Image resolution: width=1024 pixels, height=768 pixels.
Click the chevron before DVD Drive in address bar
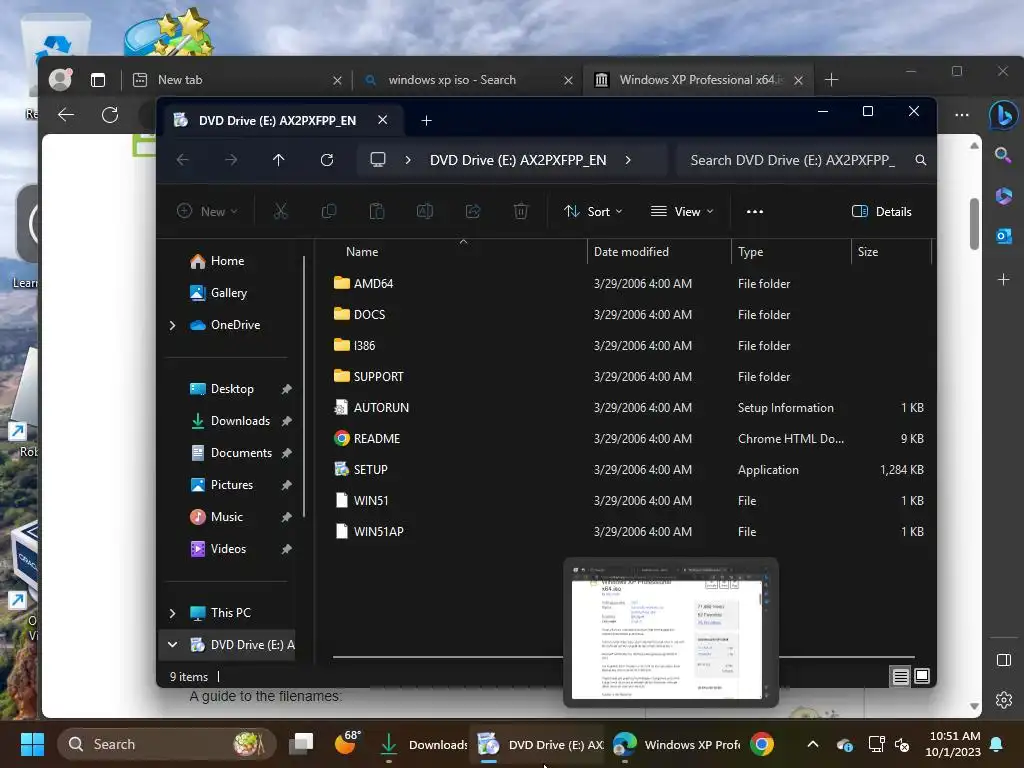click(x=408, y=160)
